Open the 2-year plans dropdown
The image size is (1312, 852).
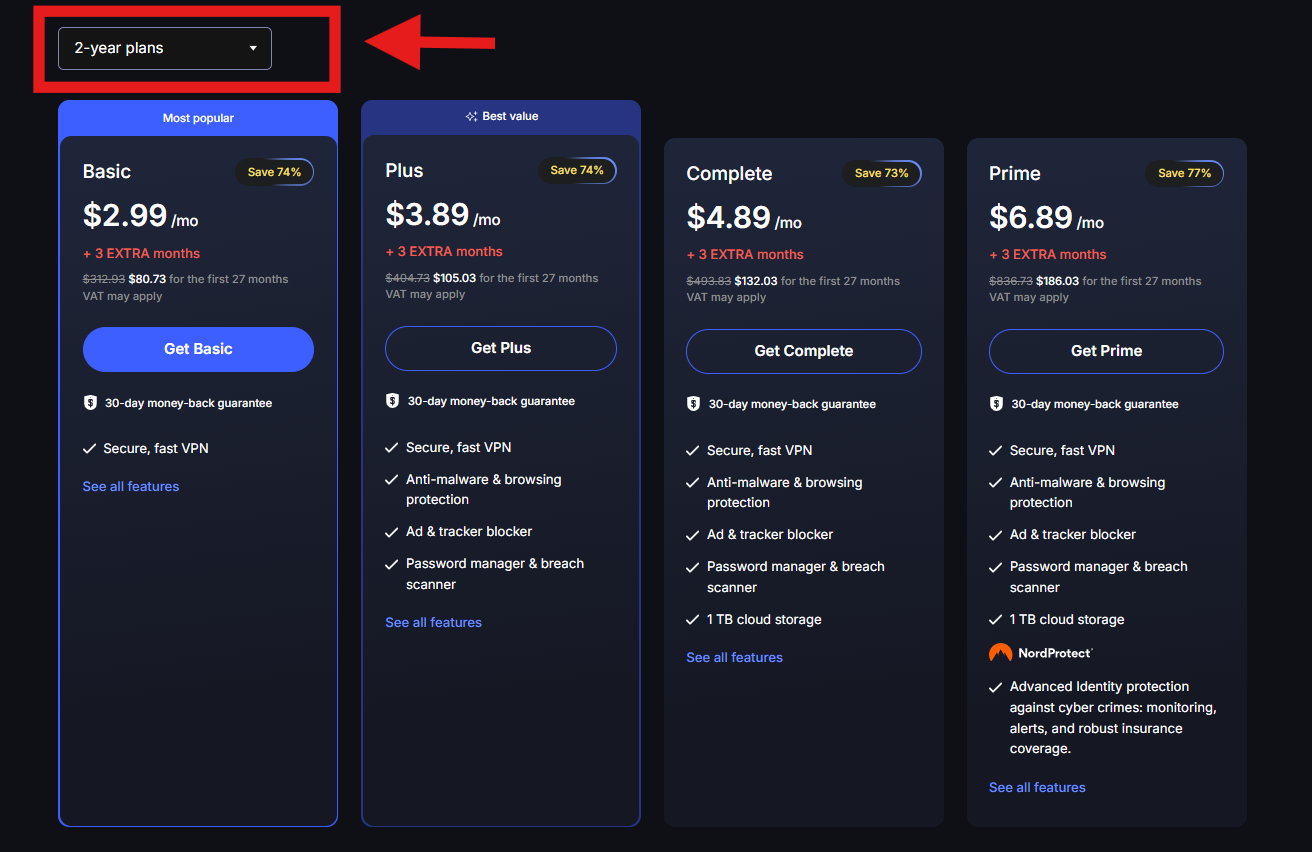click(165, 48)
